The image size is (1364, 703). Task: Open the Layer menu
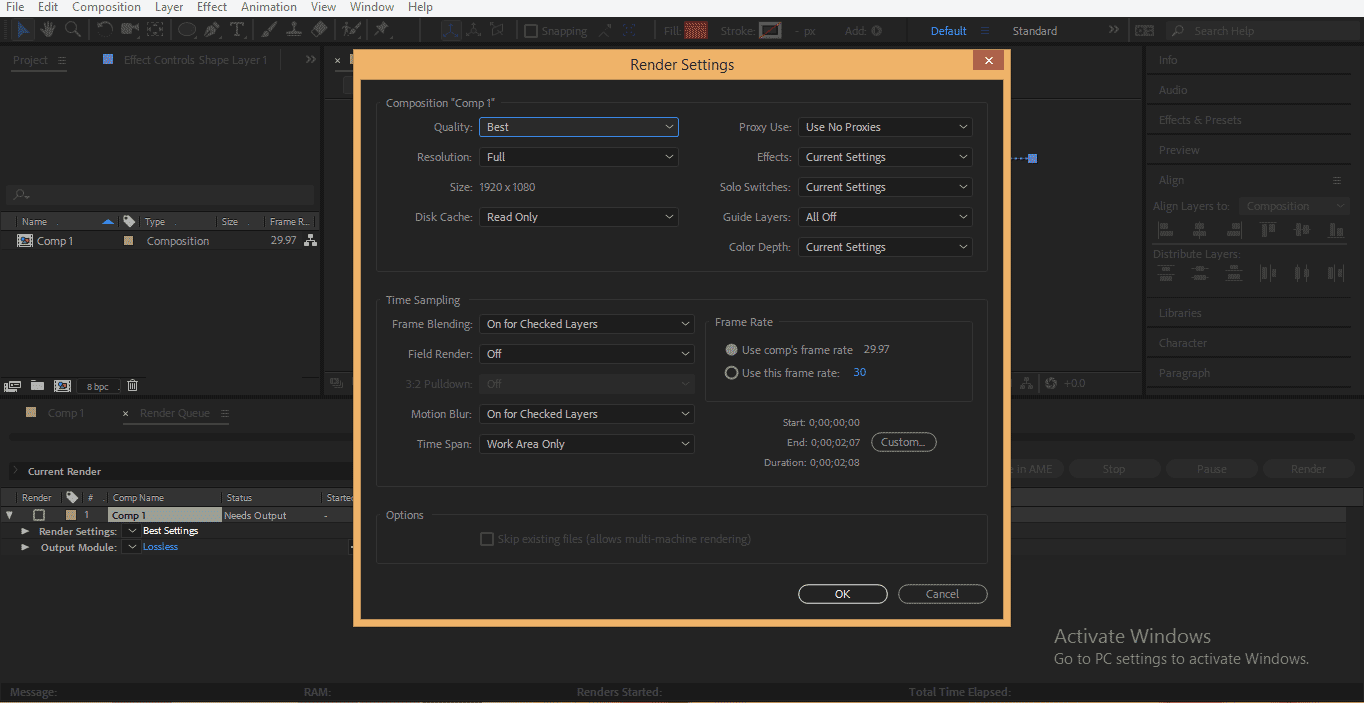(x=168, y=7)
